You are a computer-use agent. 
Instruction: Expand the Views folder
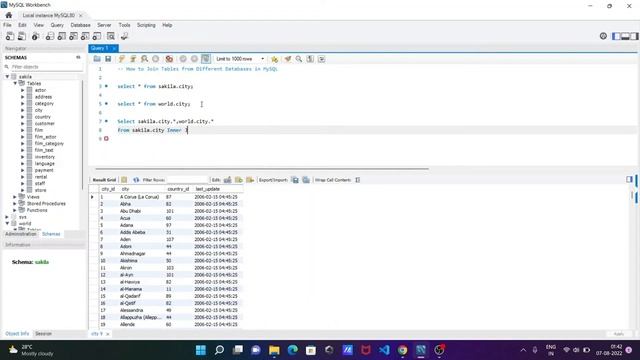15,197
